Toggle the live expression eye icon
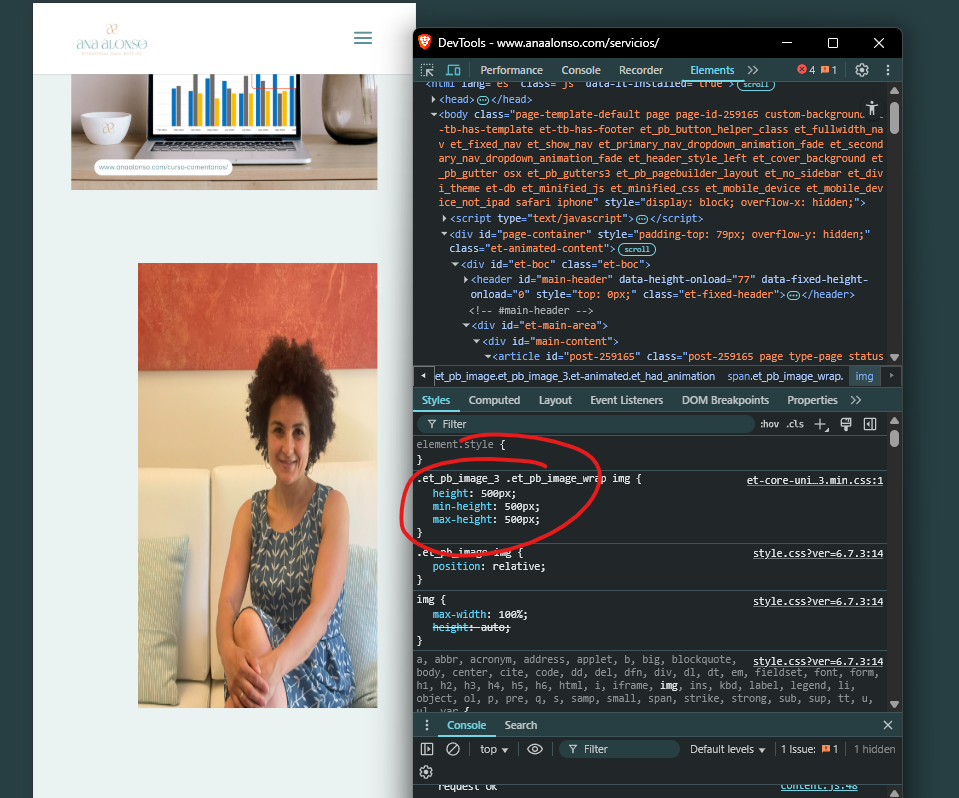Viewport: 959px width, 798px height. 535,749
